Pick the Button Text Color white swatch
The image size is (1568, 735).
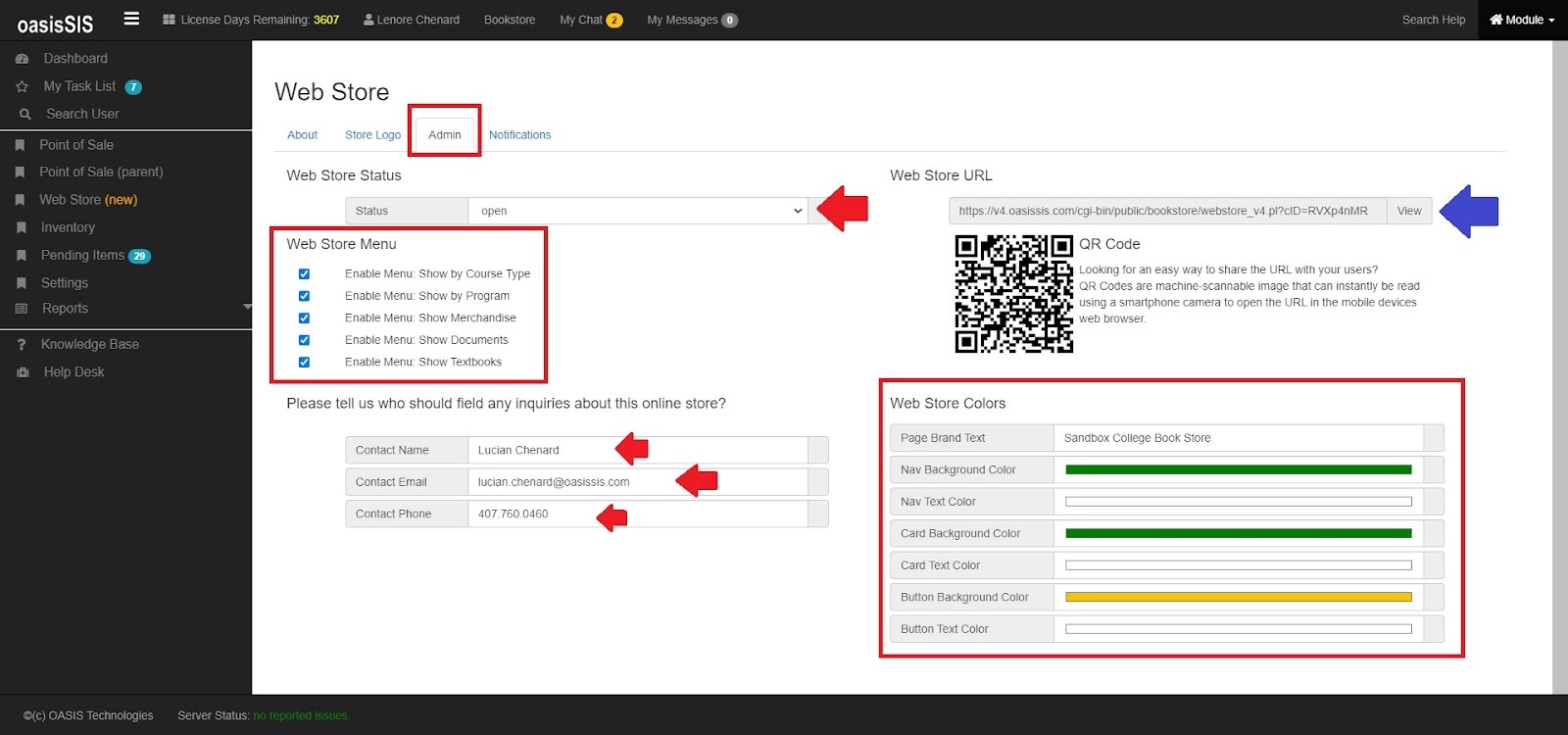coord(1239,629)
